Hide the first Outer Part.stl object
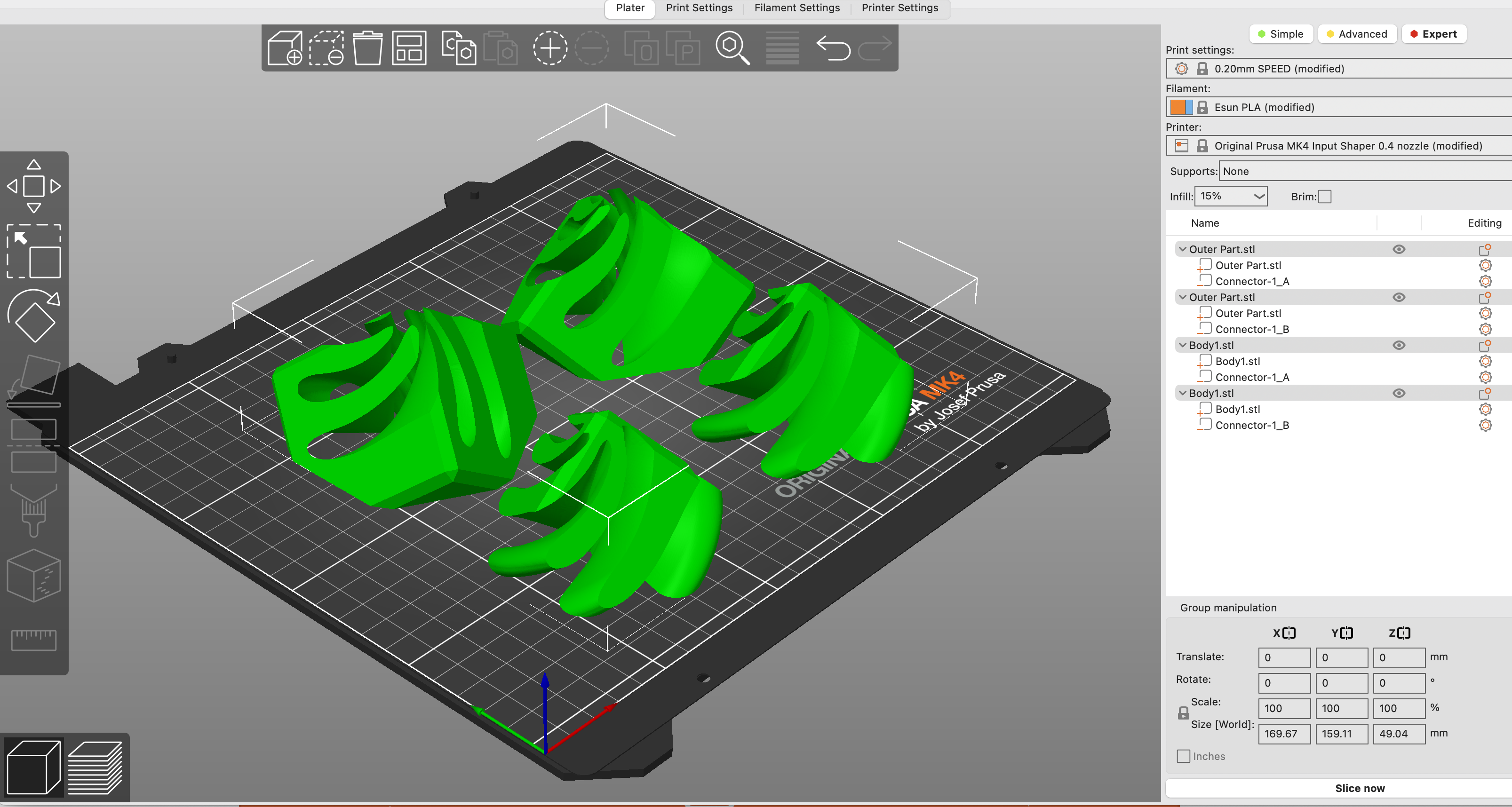1512x807 pixels. point(1399,249)
